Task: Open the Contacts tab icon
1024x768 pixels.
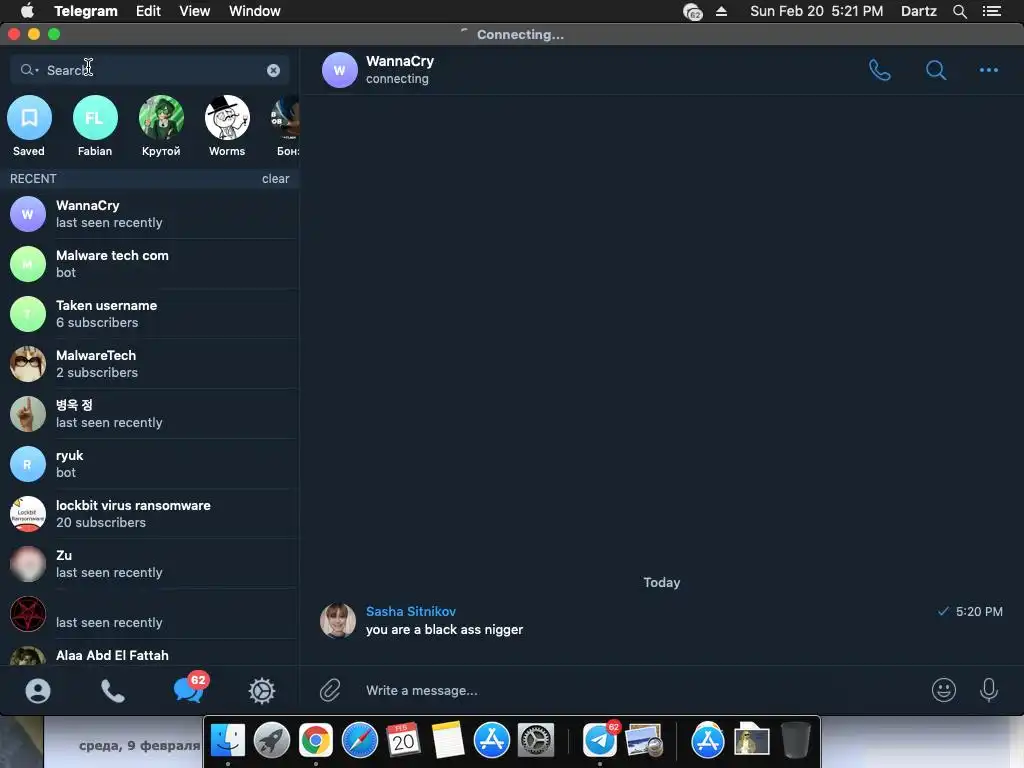Action: point(38,691)
